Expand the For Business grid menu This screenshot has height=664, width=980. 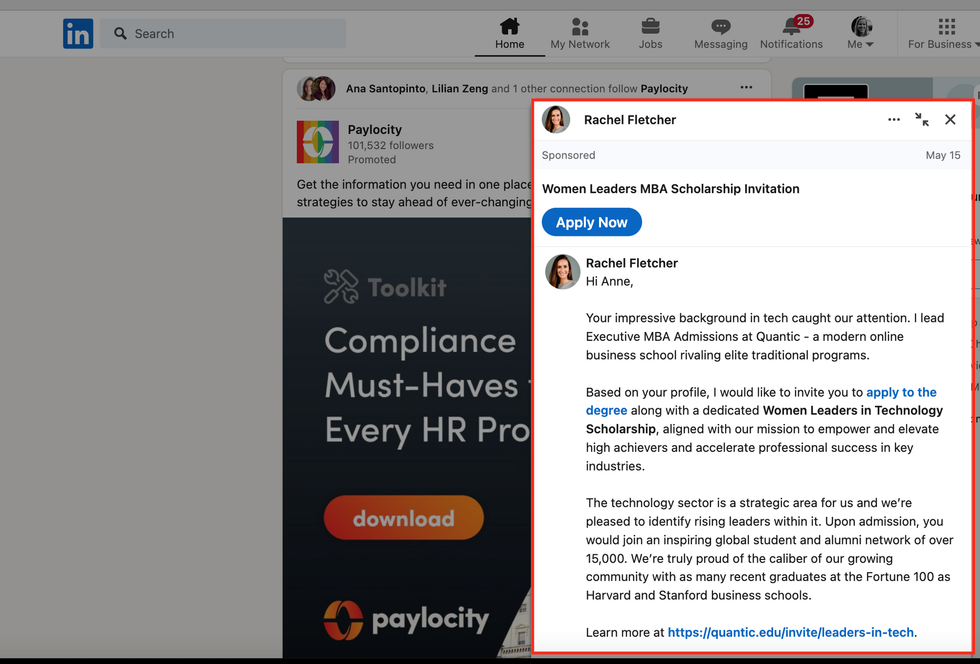945,32
